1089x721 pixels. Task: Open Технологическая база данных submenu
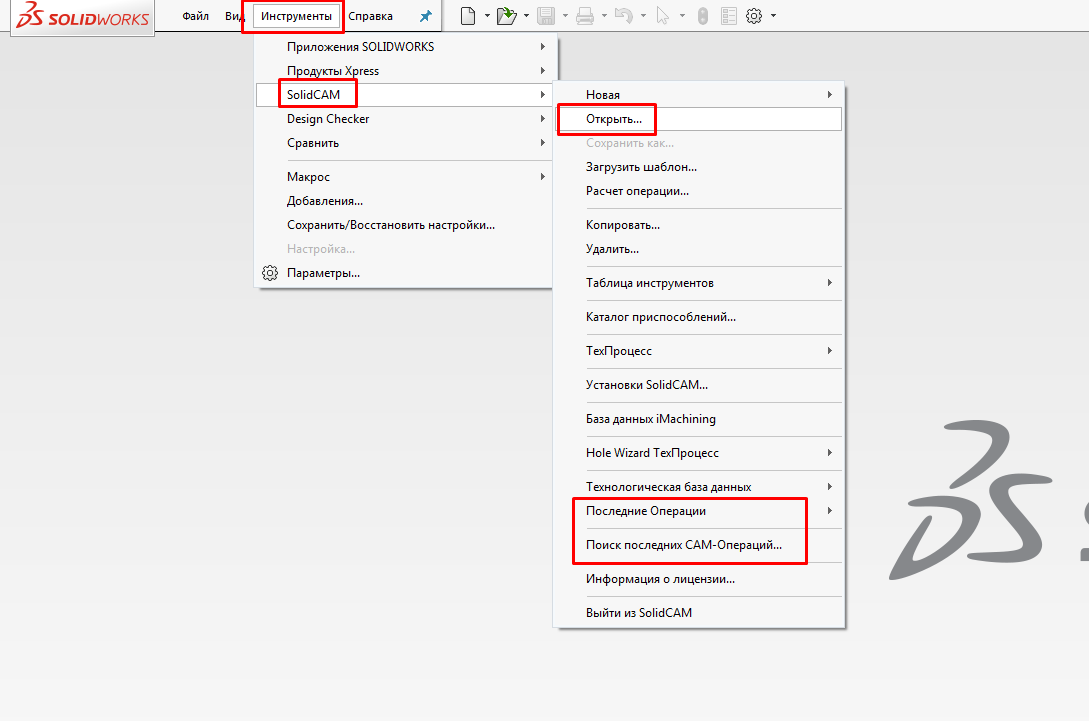coord(699,487)
